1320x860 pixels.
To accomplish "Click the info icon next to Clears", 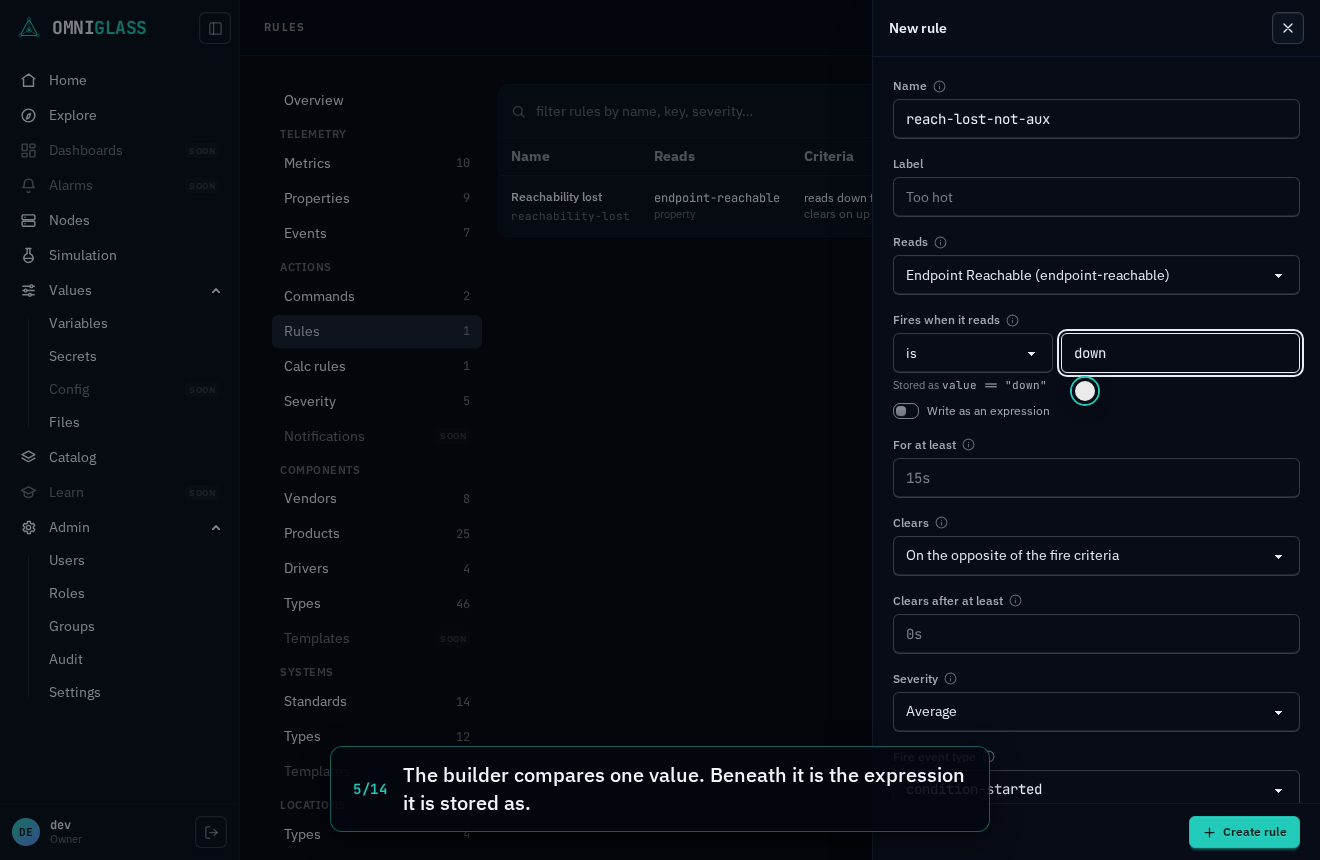I will (941, 523).
